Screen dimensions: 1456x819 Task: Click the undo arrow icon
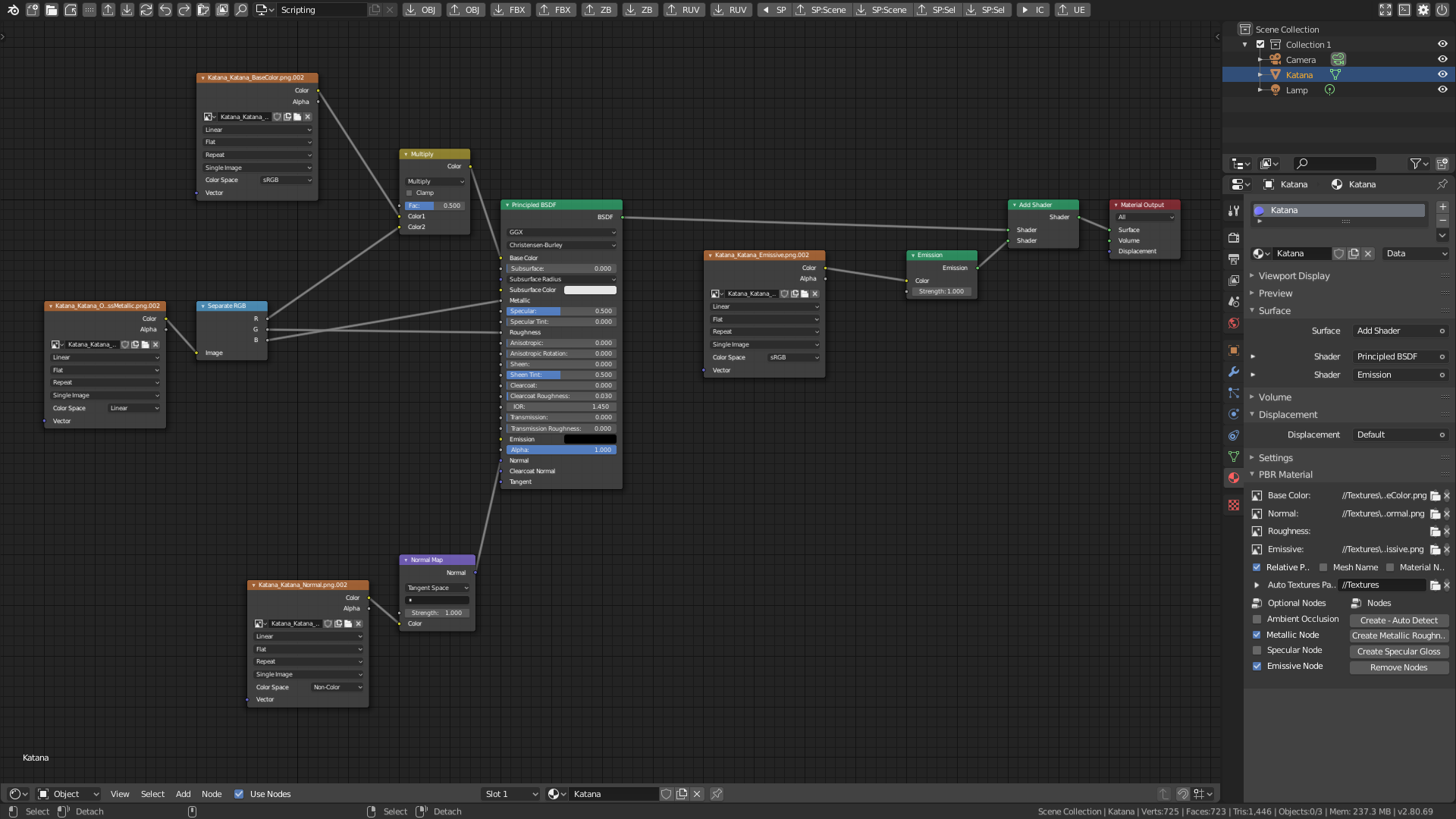click(x=165, y=10)
